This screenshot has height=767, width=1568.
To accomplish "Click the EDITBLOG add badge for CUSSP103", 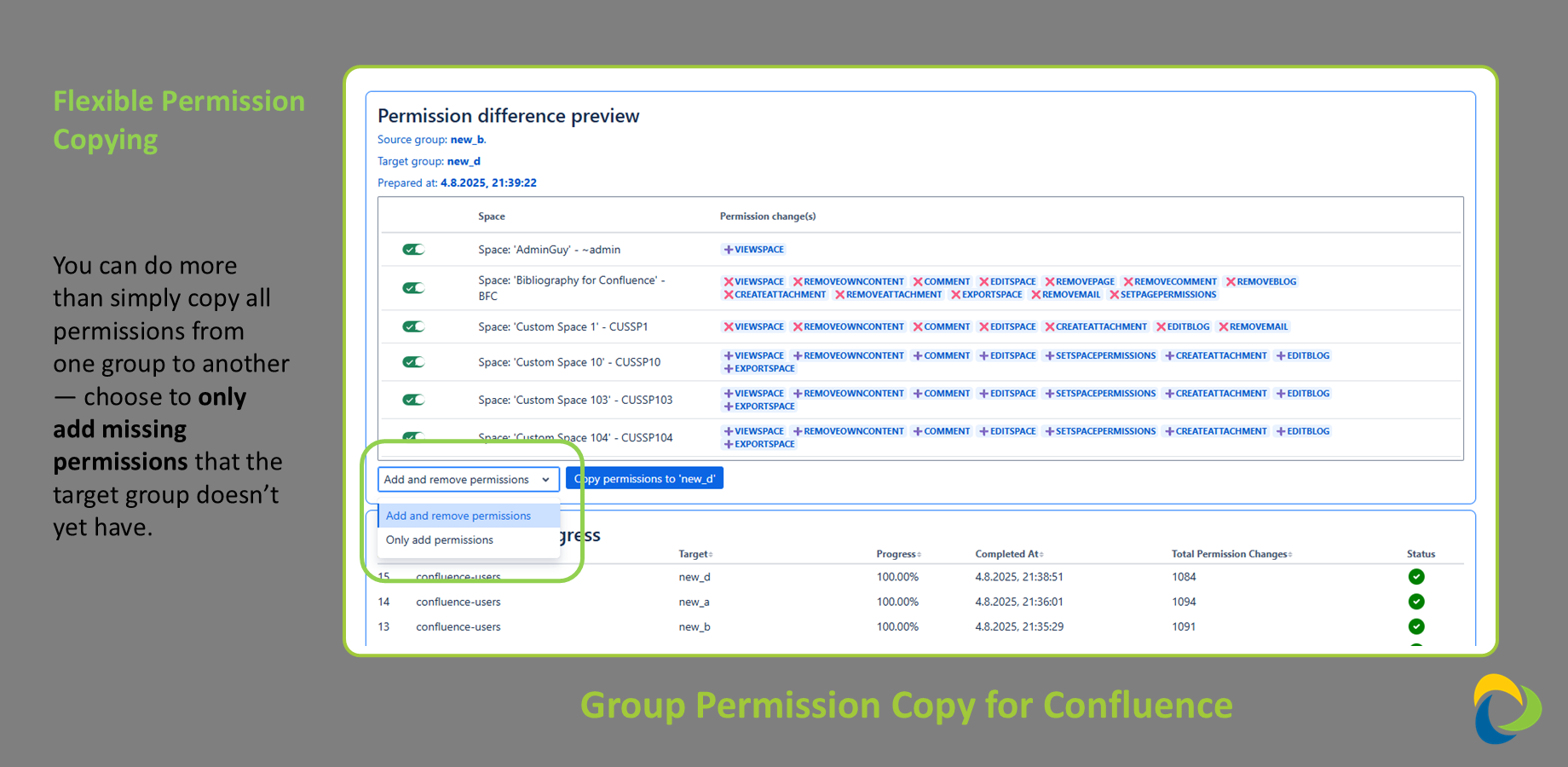I will tap(1303, 393).
